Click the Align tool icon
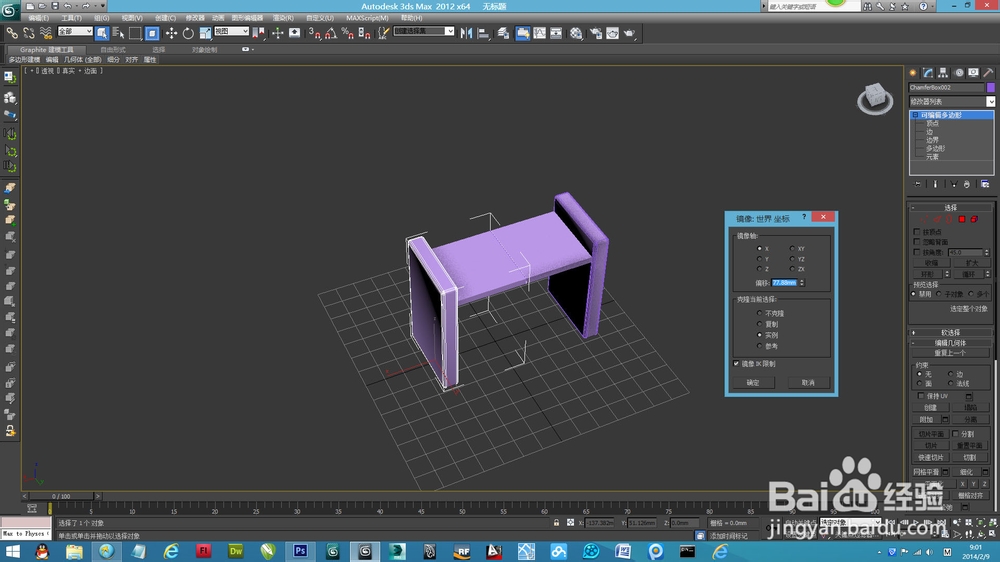1000x562 pixels. point(483,33)
